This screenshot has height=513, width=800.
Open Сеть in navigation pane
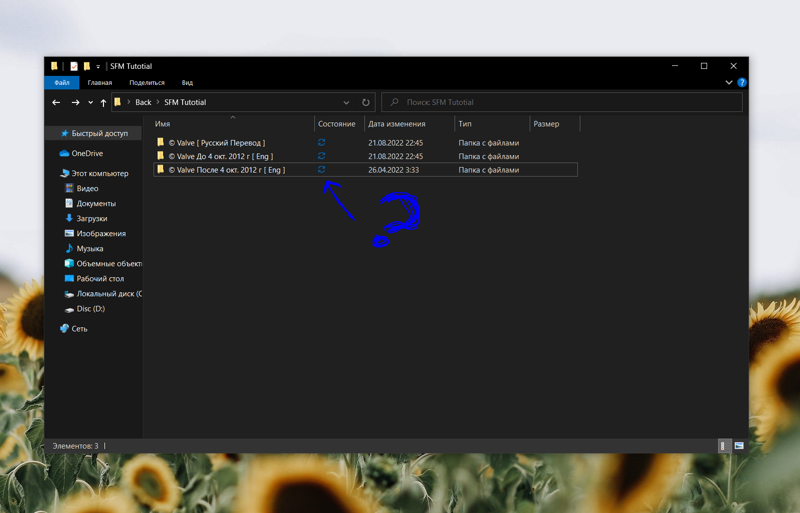point(73,329)
